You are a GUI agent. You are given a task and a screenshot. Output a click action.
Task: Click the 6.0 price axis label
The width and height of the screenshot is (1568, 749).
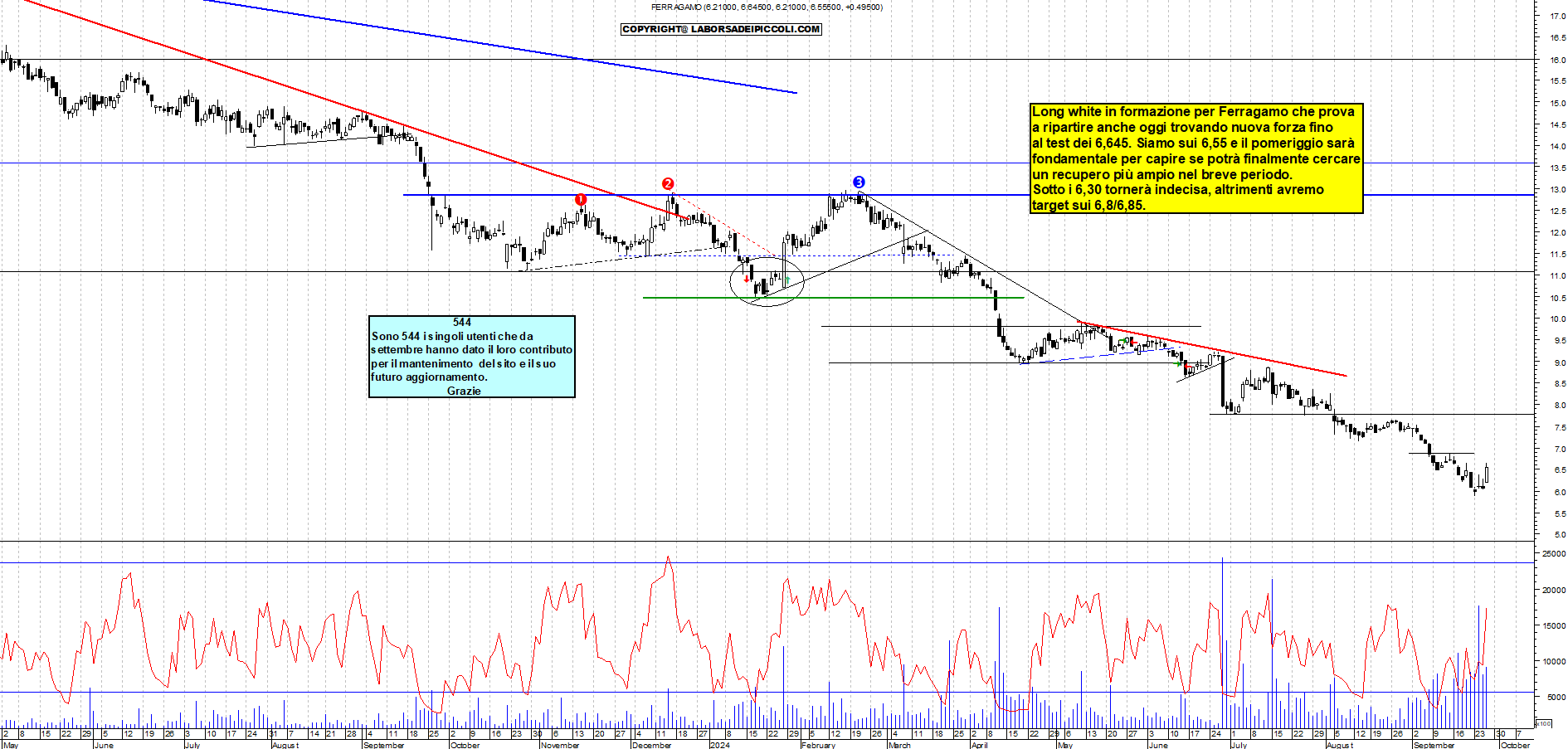(x=1560, y=492)
